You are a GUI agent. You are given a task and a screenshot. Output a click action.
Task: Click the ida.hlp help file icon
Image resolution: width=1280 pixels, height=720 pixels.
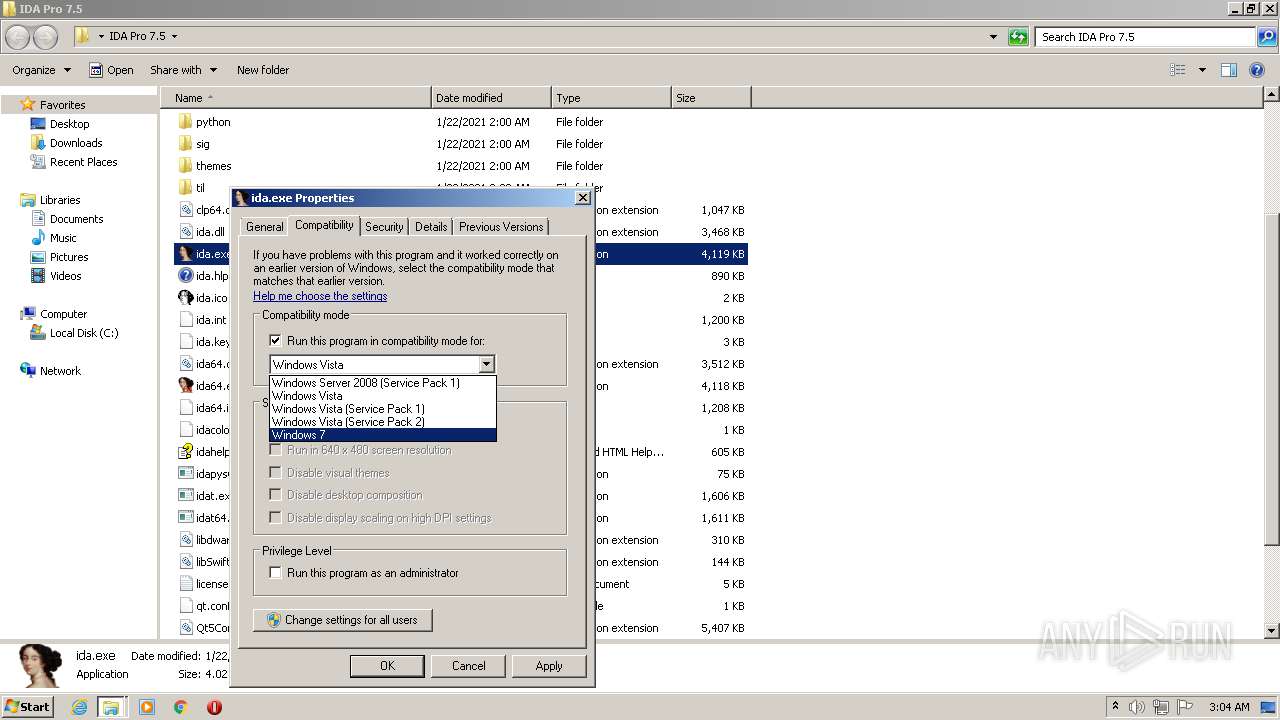pos(185,276)
